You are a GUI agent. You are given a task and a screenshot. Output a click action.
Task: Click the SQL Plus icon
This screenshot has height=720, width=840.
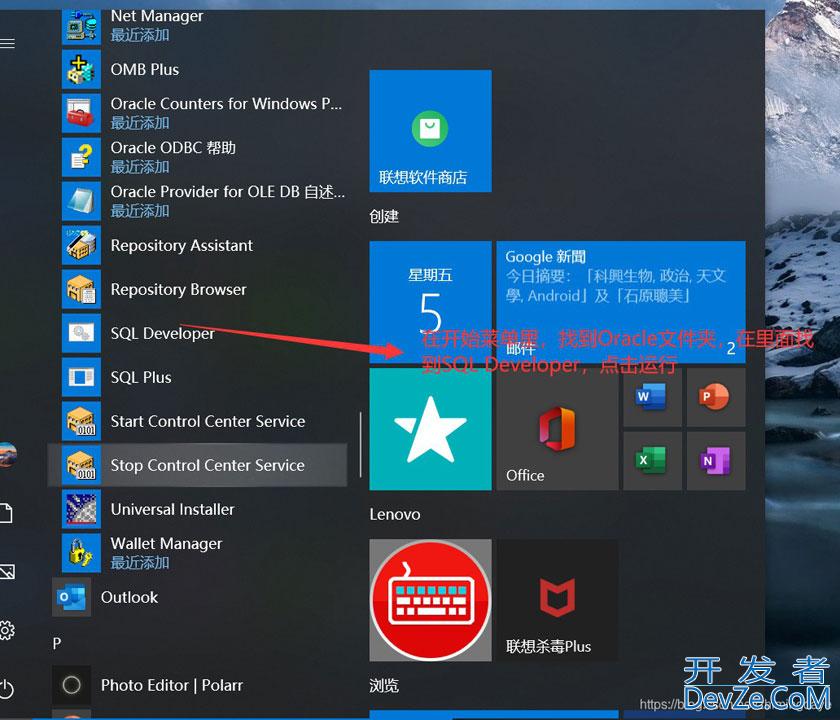[x=81, y=377]
